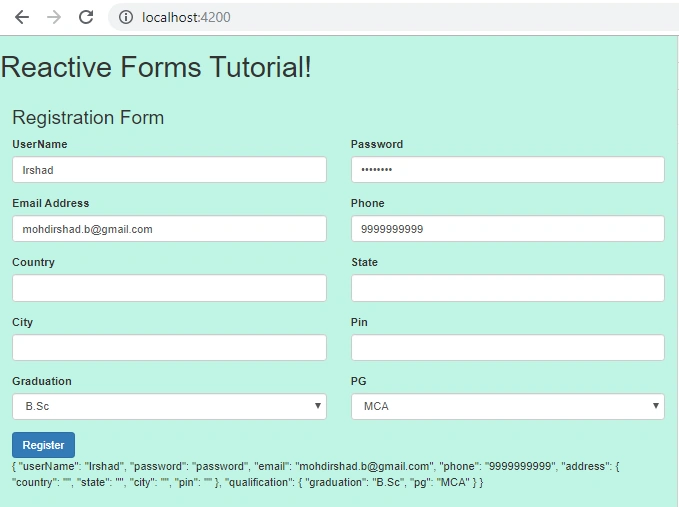Screen dimensions: 679x507
Task: Click the Country label
Action: 33,262
